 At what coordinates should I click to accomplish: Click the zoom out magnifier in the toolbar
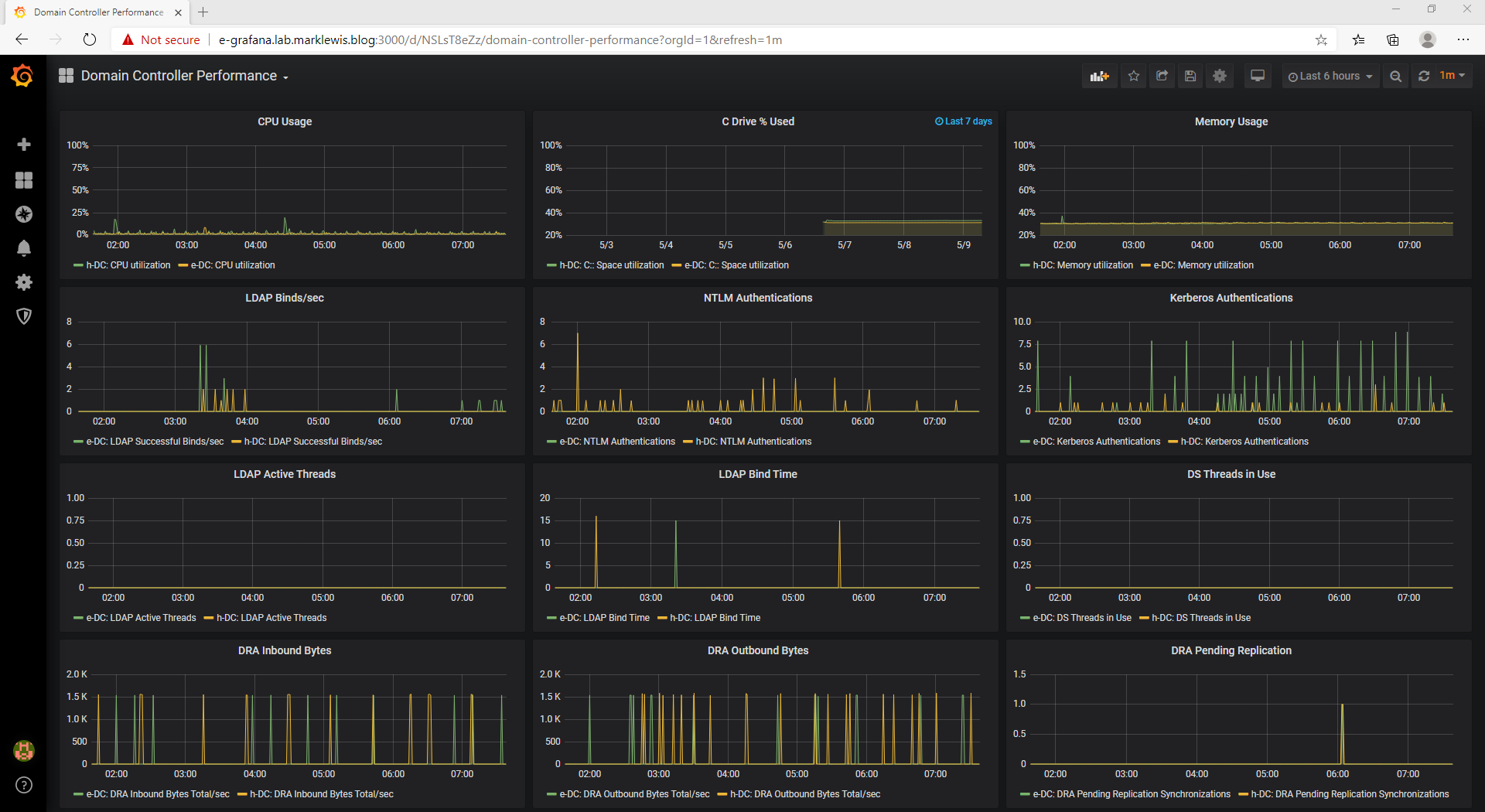coord(1396,75)
